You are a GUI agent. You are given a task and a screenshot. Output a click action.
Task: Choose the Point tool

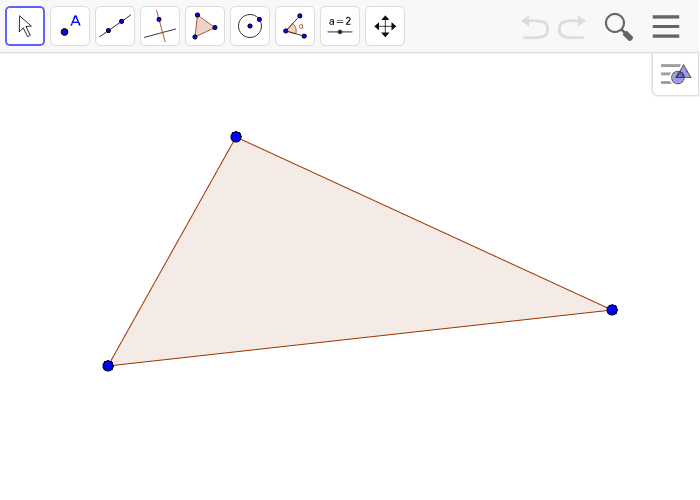coord(70,26)
